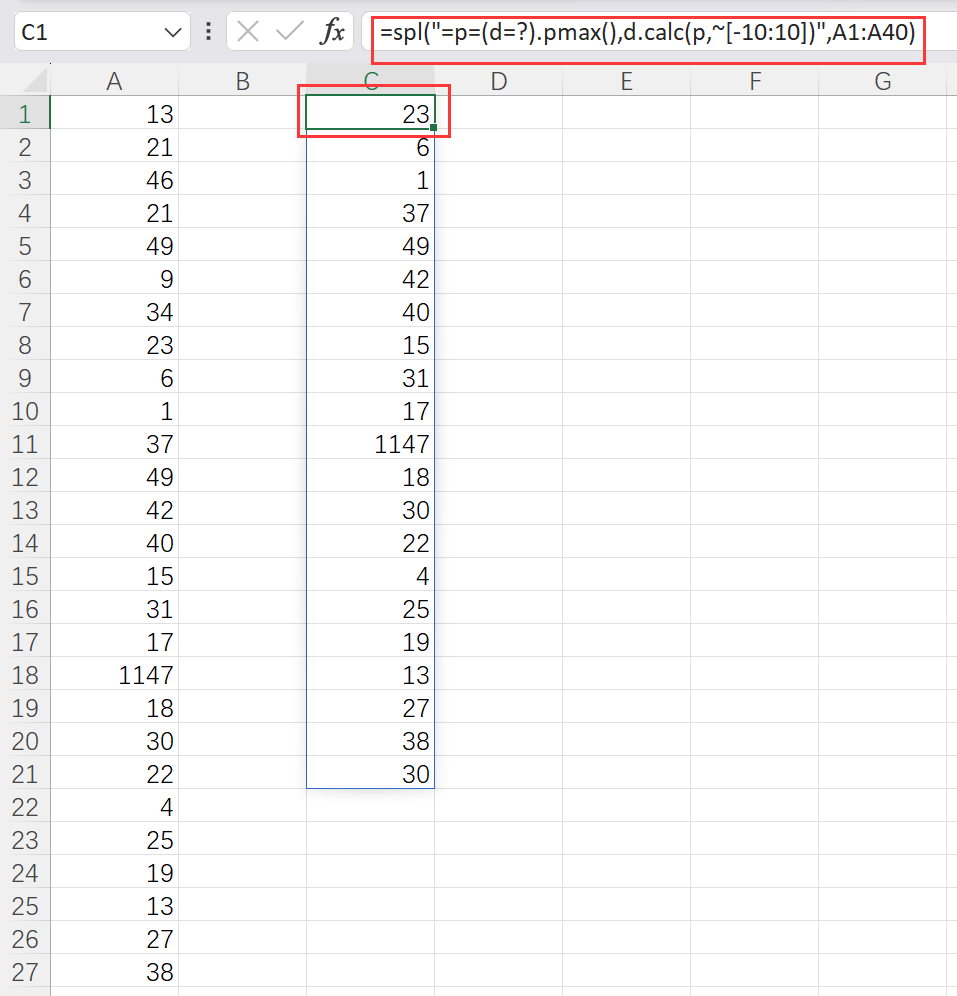This screenshot has height=996, width=957.
Task: Click the vertical ellipsis next to Name Box
Action: (x=208, y=31)
